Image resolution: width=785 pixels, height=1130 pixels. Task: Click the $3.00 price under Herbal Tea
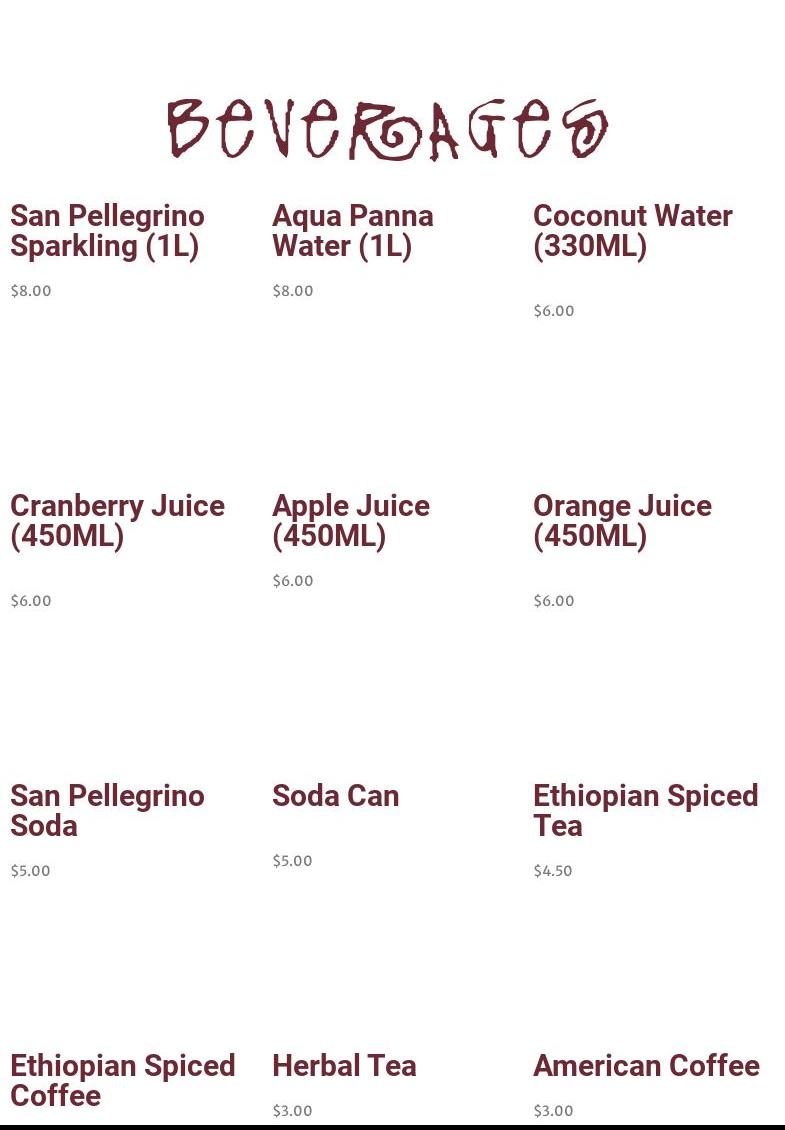click(292, 1111)
